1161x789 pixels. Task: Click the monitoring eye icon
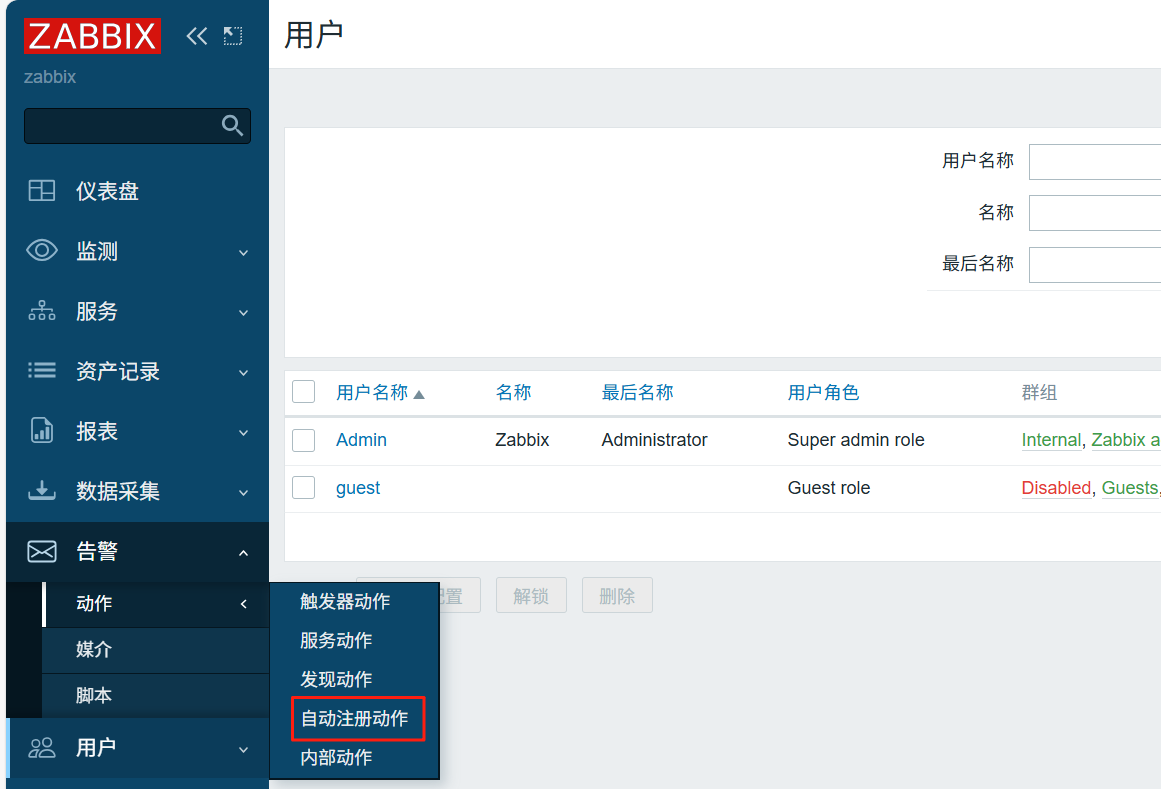tap(41, 251)
